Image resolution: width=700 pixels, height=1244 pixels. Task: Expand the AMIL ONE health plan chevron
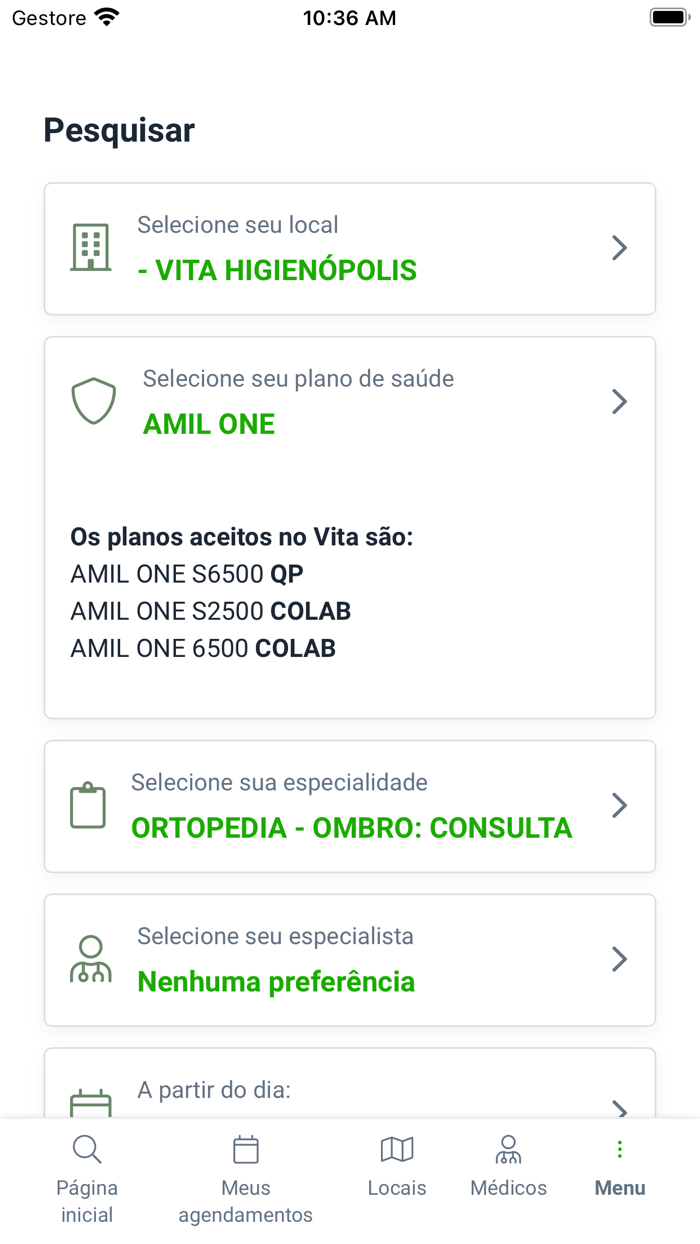point(618,401)
